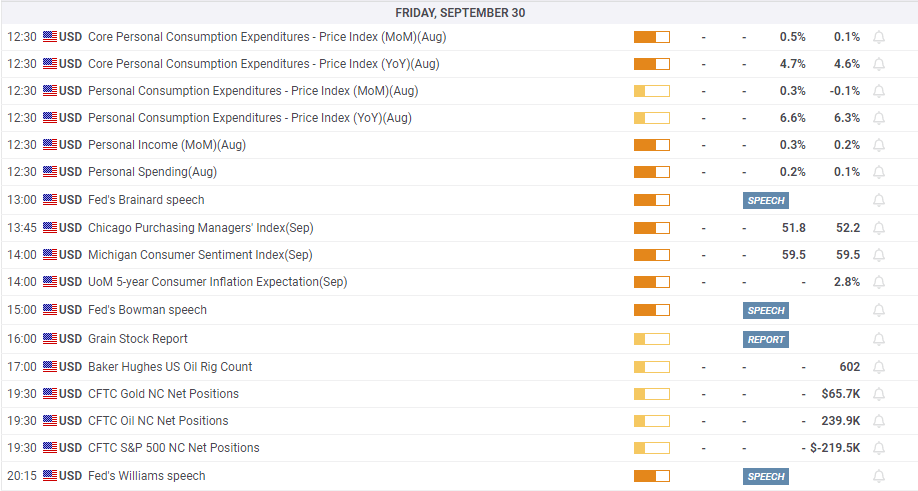Click US flag next to Fed's Bowman speech

50,310
